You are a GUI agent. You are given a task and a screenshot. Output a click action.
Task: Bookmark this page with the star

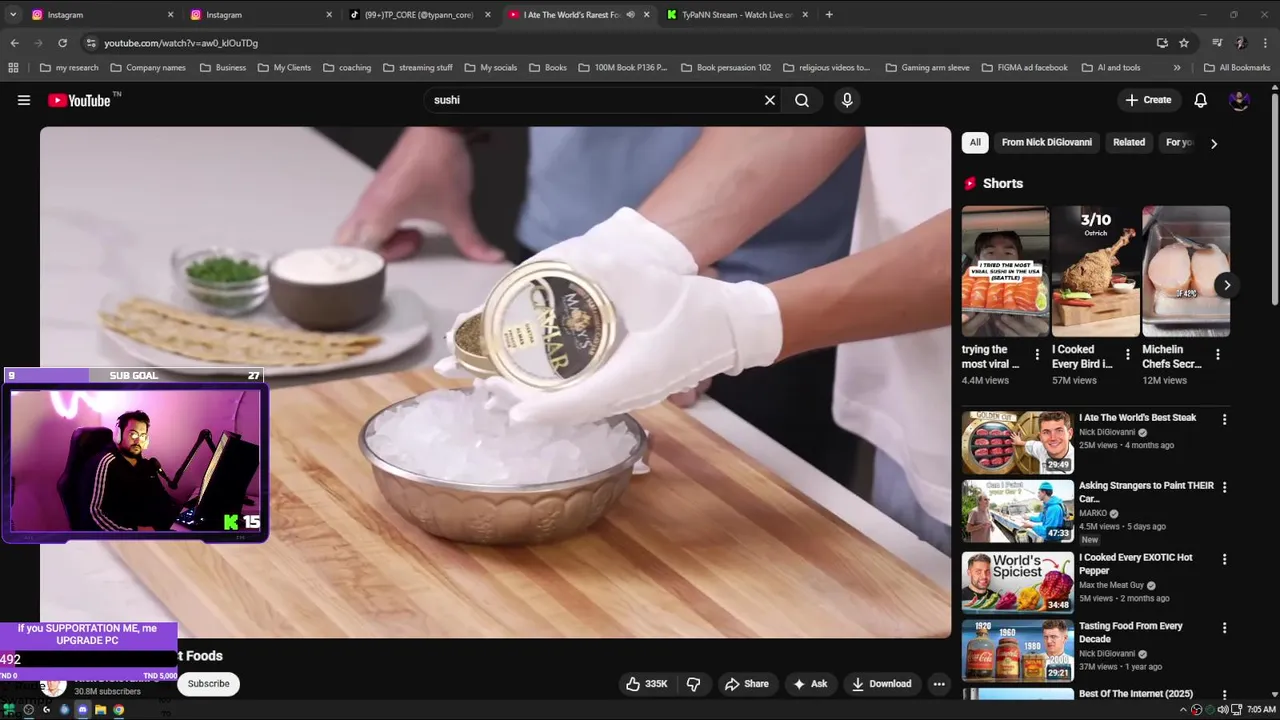pos(1184,43)
